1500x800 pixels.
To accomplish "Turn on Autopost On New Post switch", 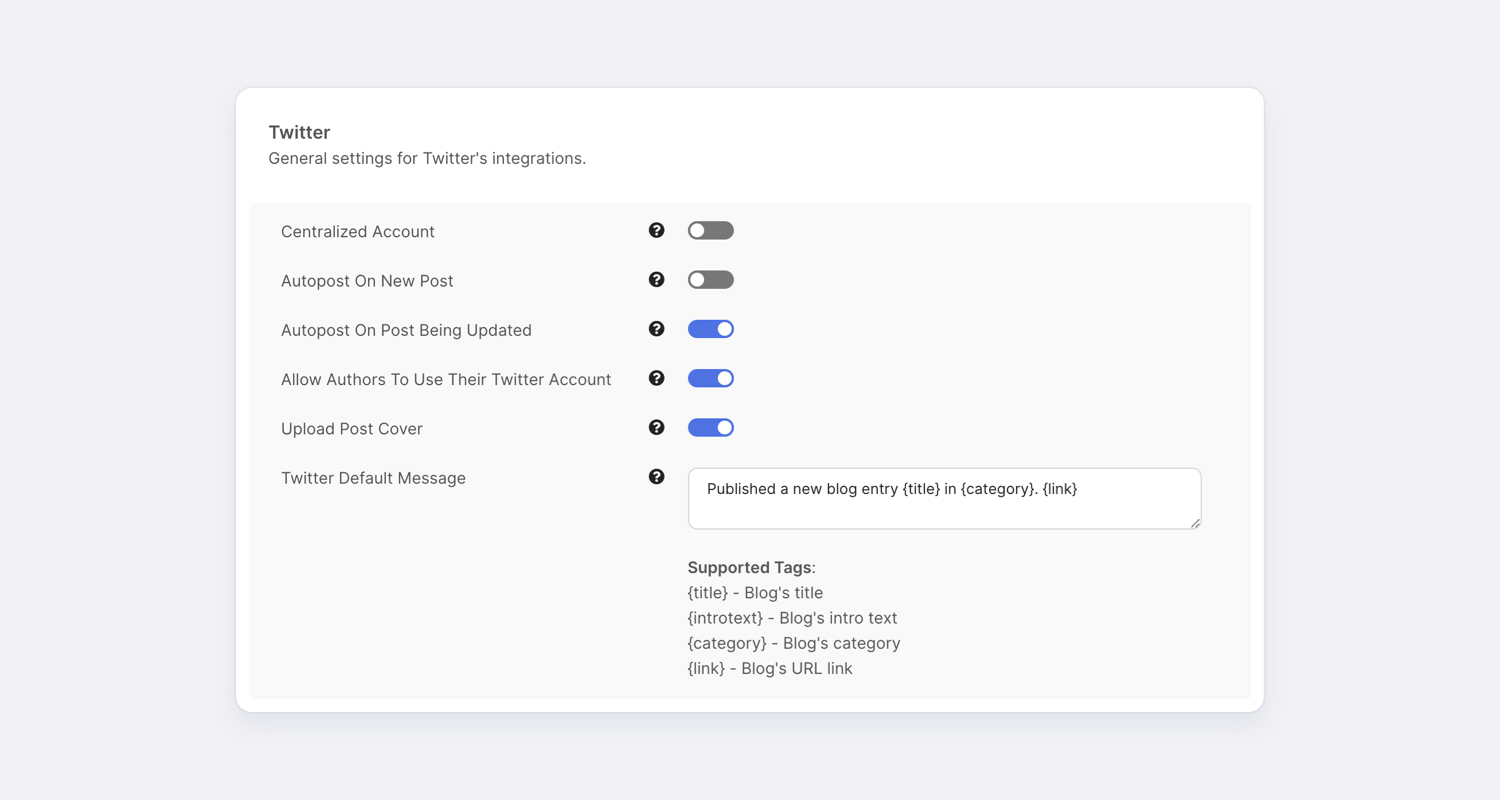I will pyautogui.click(x=710, y=280).
